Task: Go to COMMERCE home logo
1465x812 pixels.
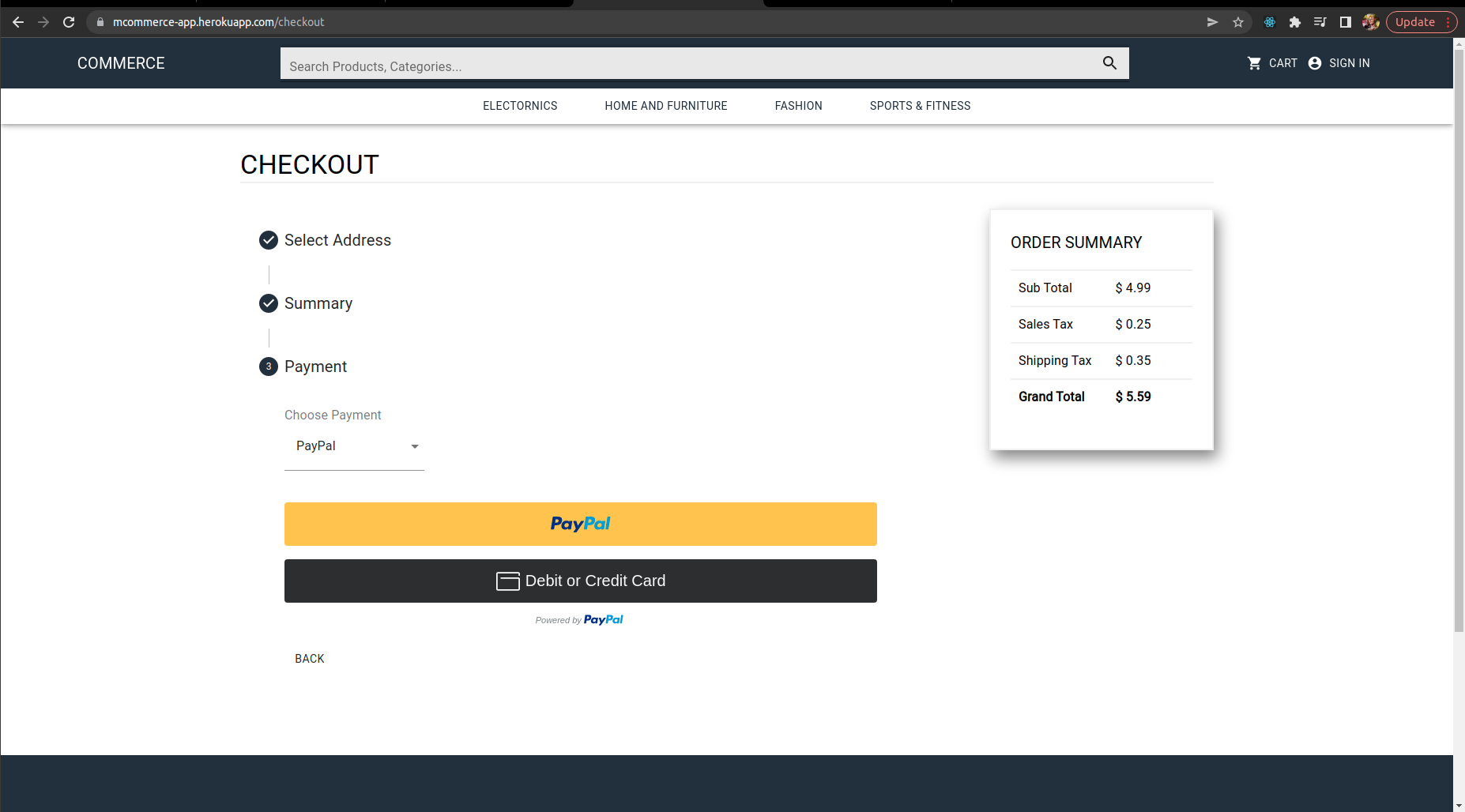Action: tap(121, 63)
